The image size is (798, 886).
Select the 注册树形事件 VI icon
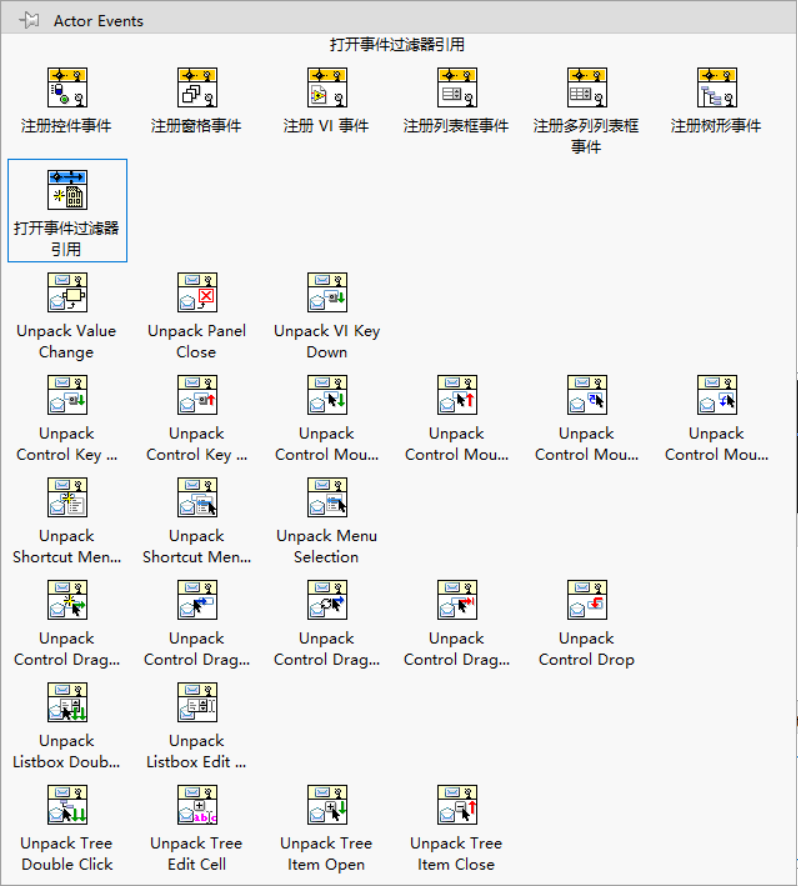717,88
